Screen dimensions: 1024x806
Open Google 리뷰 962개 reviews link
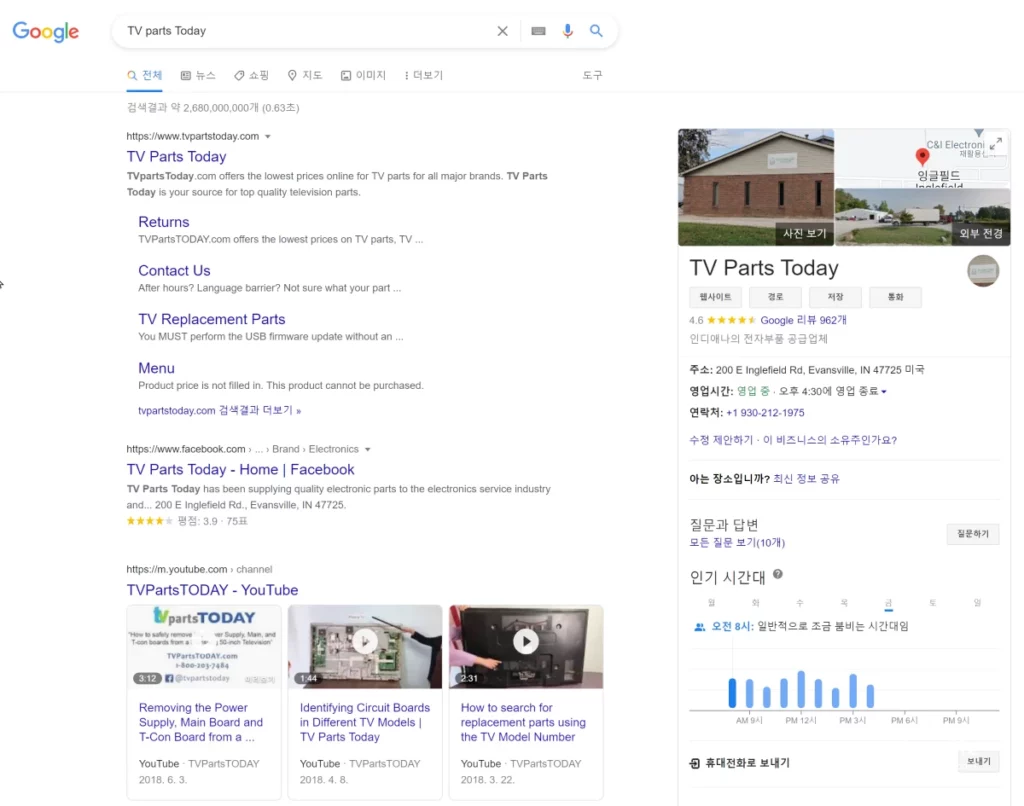coord(803,320)
